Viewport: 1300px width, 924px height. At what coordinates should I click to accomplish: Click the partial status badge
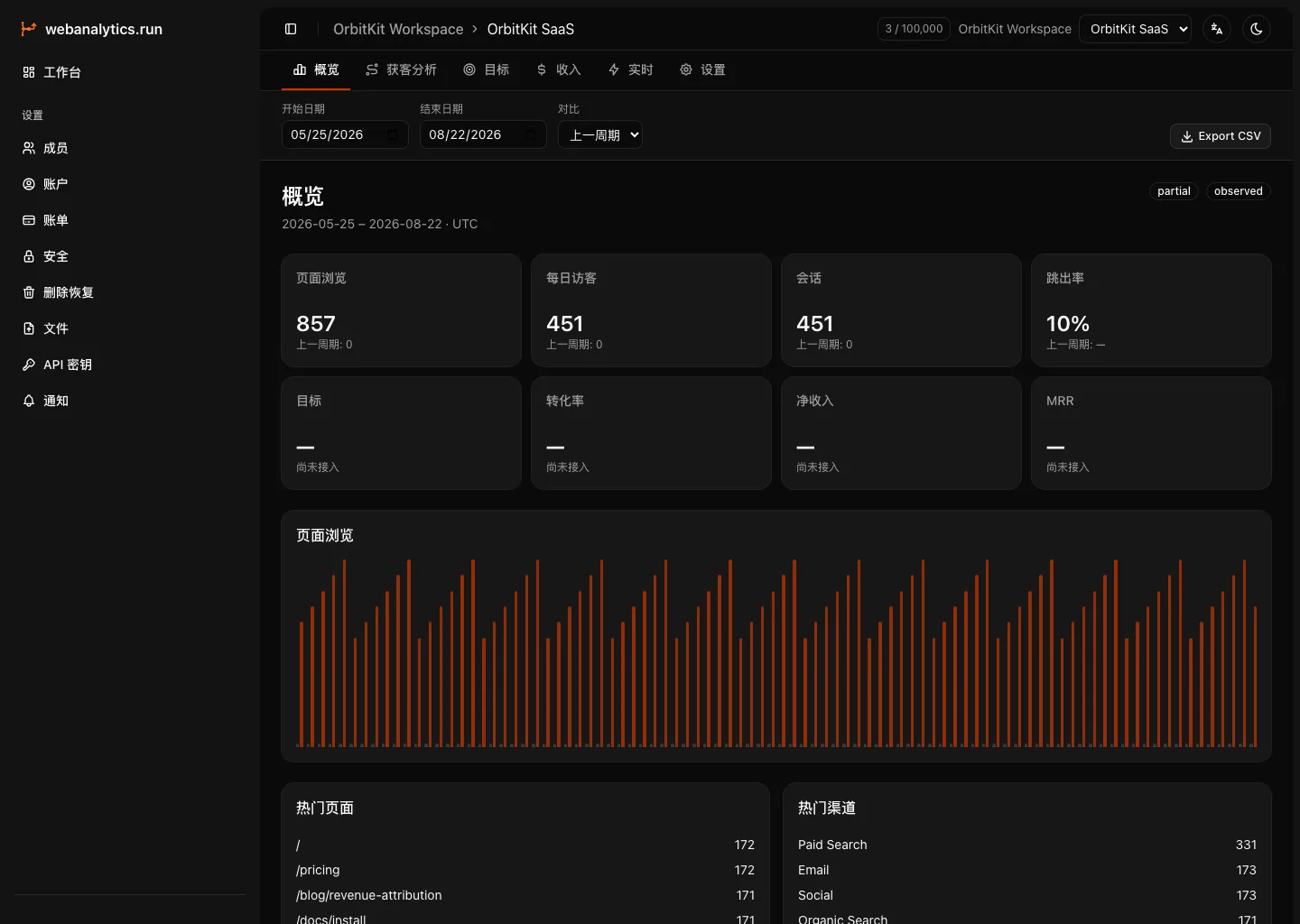(x=1174, y=191)
